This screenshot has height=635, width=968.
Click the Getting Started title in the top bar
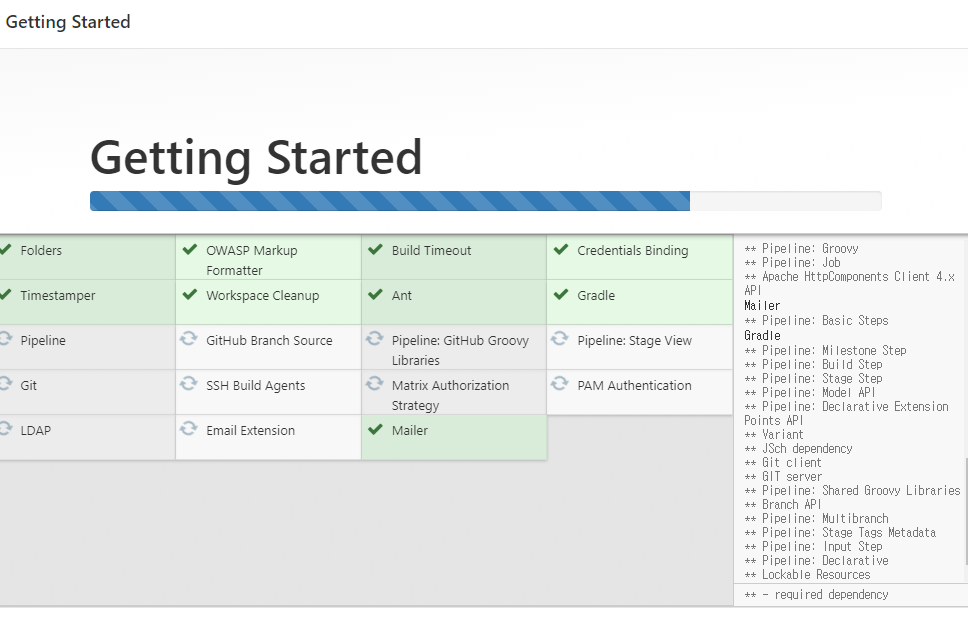pos(68,22)
